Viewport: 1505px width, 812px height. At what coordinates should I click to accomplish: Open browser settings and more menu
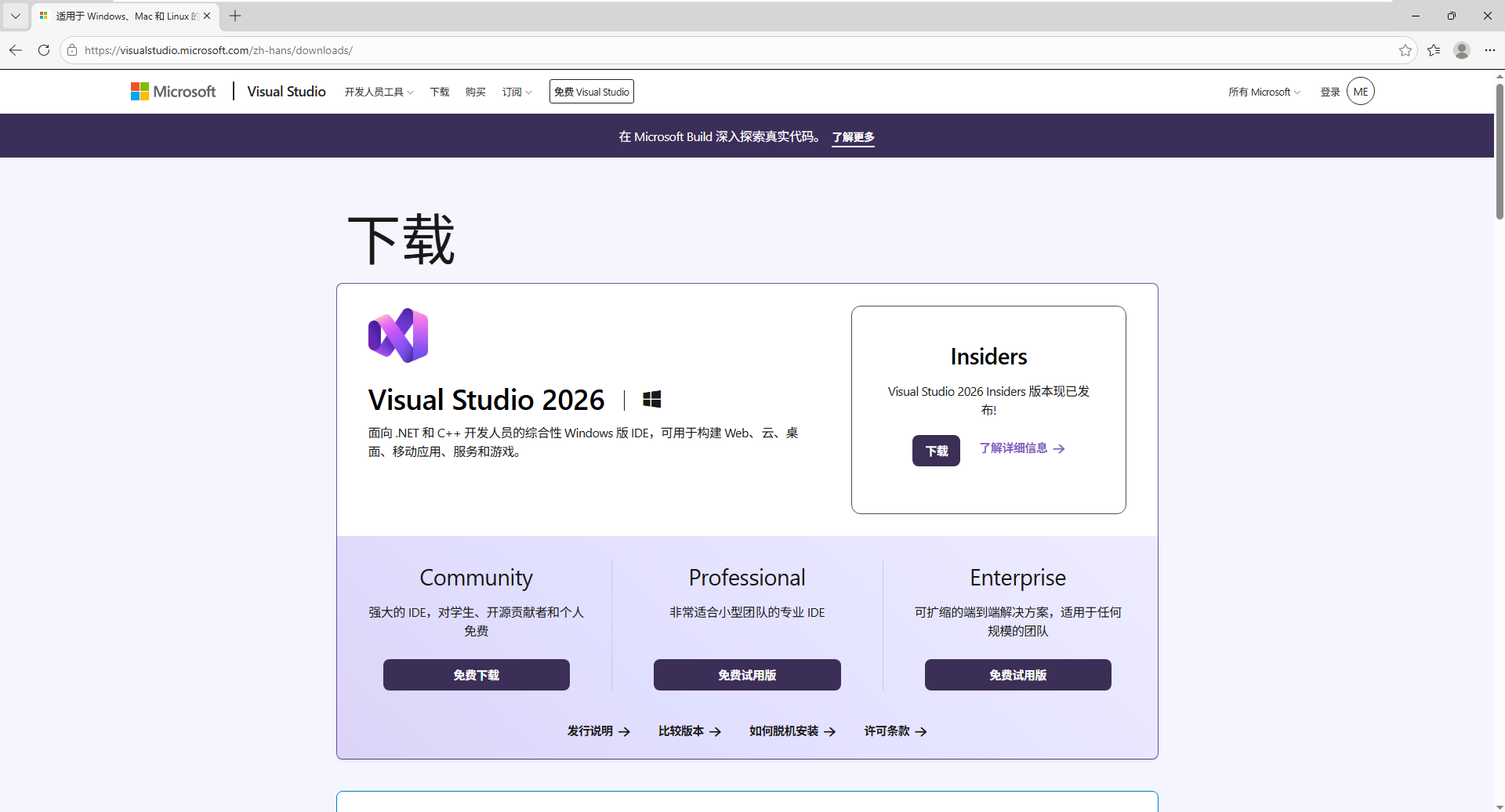pos(1490,50)
